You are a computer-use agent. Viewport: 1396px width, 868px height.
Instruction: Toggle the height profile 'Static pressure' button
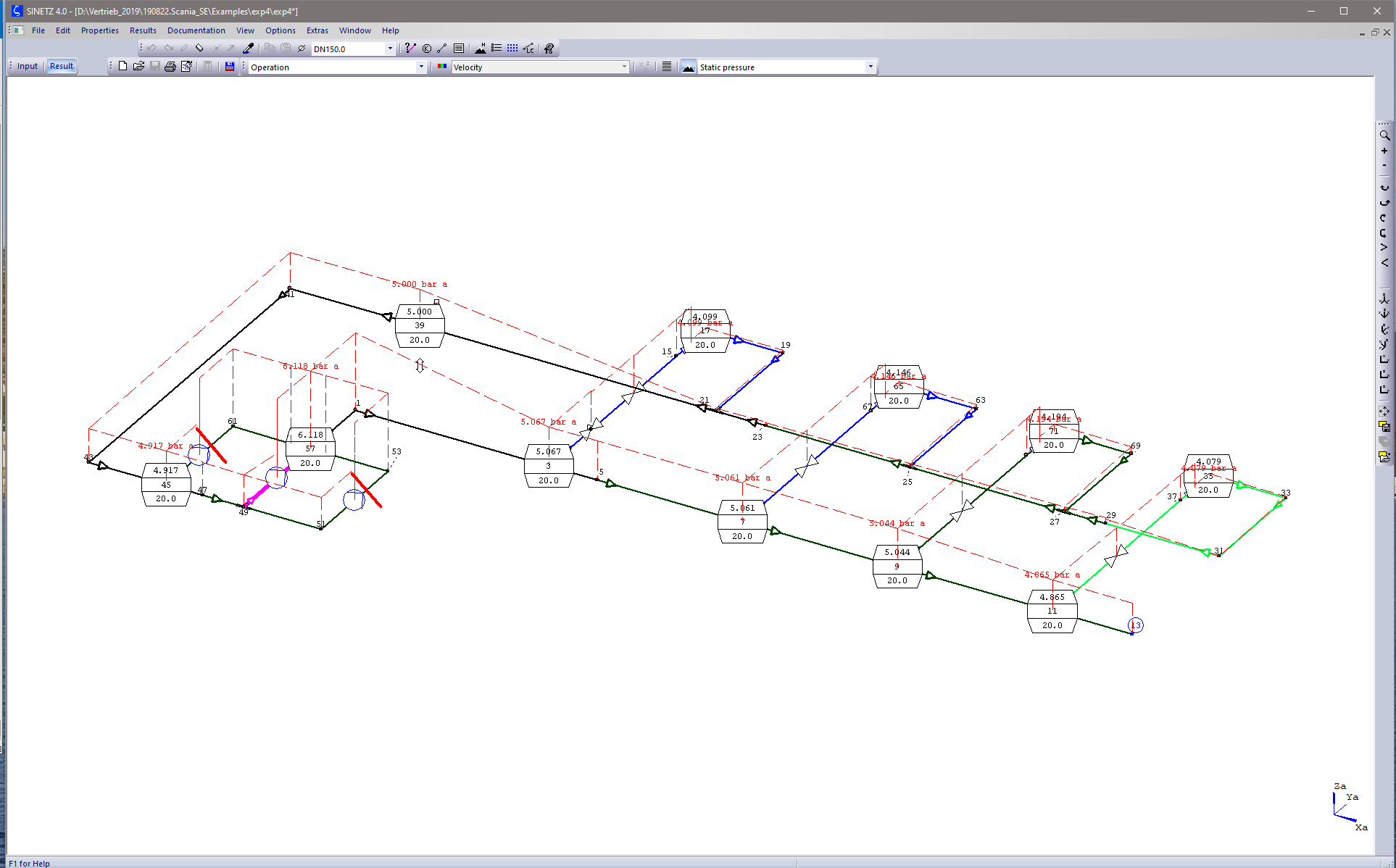[x=688, y=67]
